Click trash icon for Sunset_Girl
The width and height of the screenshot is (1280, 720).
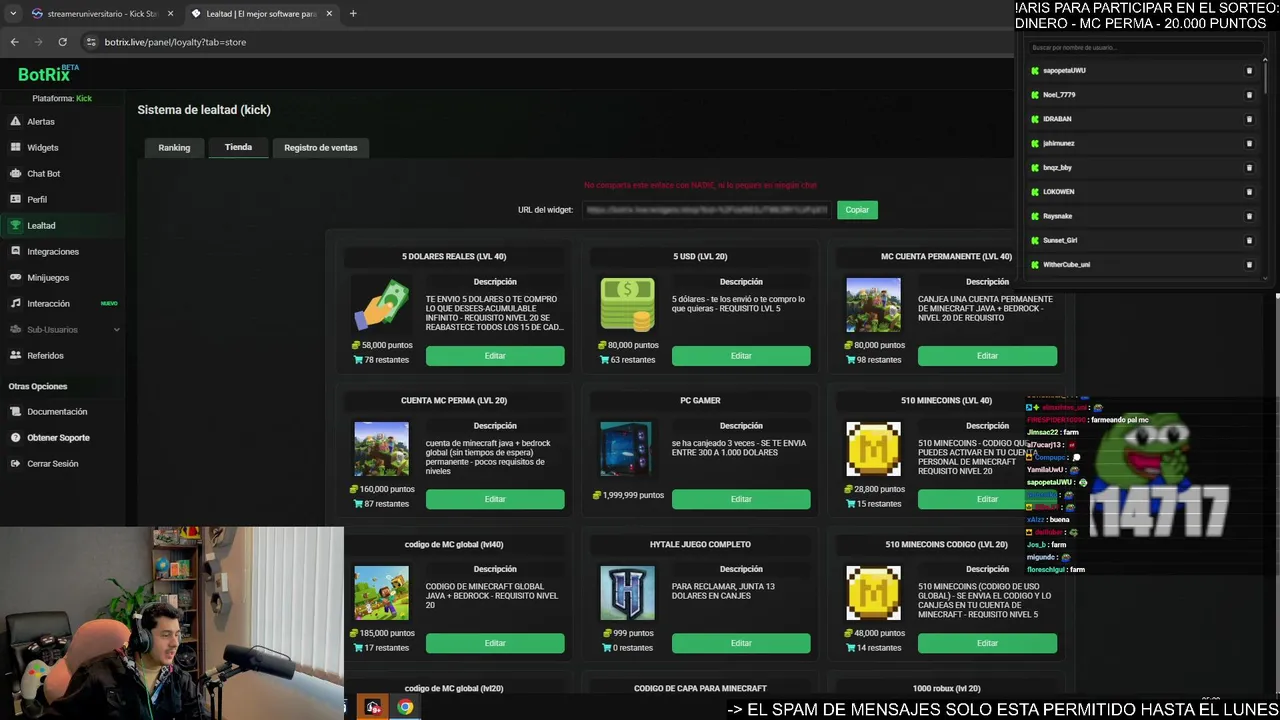(1249, 240)
